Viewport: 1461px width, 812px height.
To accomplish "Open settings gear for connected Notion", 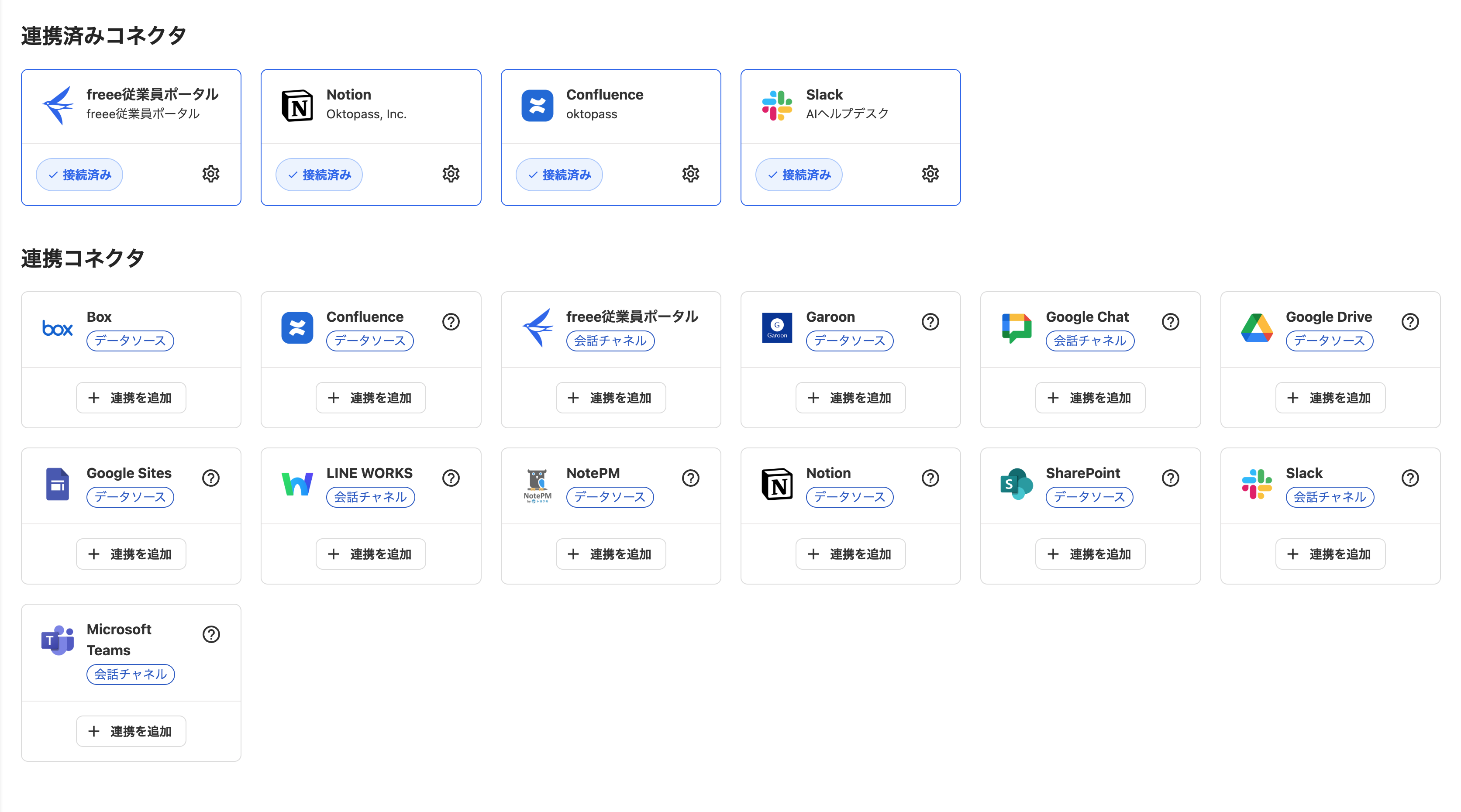I will click(x=451, y=174).
